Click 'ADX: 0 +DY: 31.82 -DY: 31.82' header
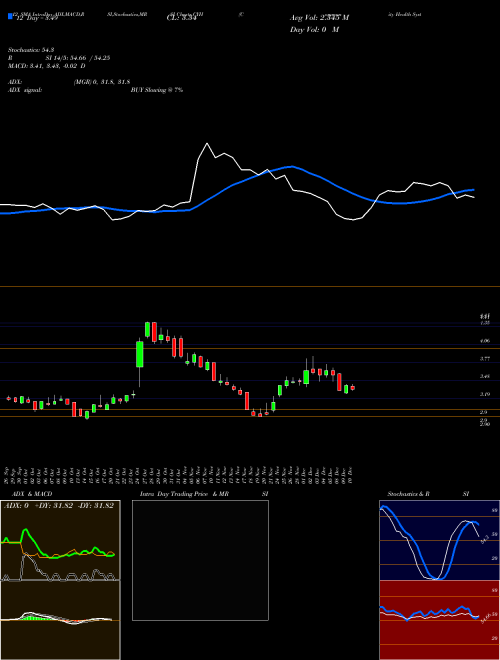The width and height of the screenshot is (500, 660). click(59, 506)
